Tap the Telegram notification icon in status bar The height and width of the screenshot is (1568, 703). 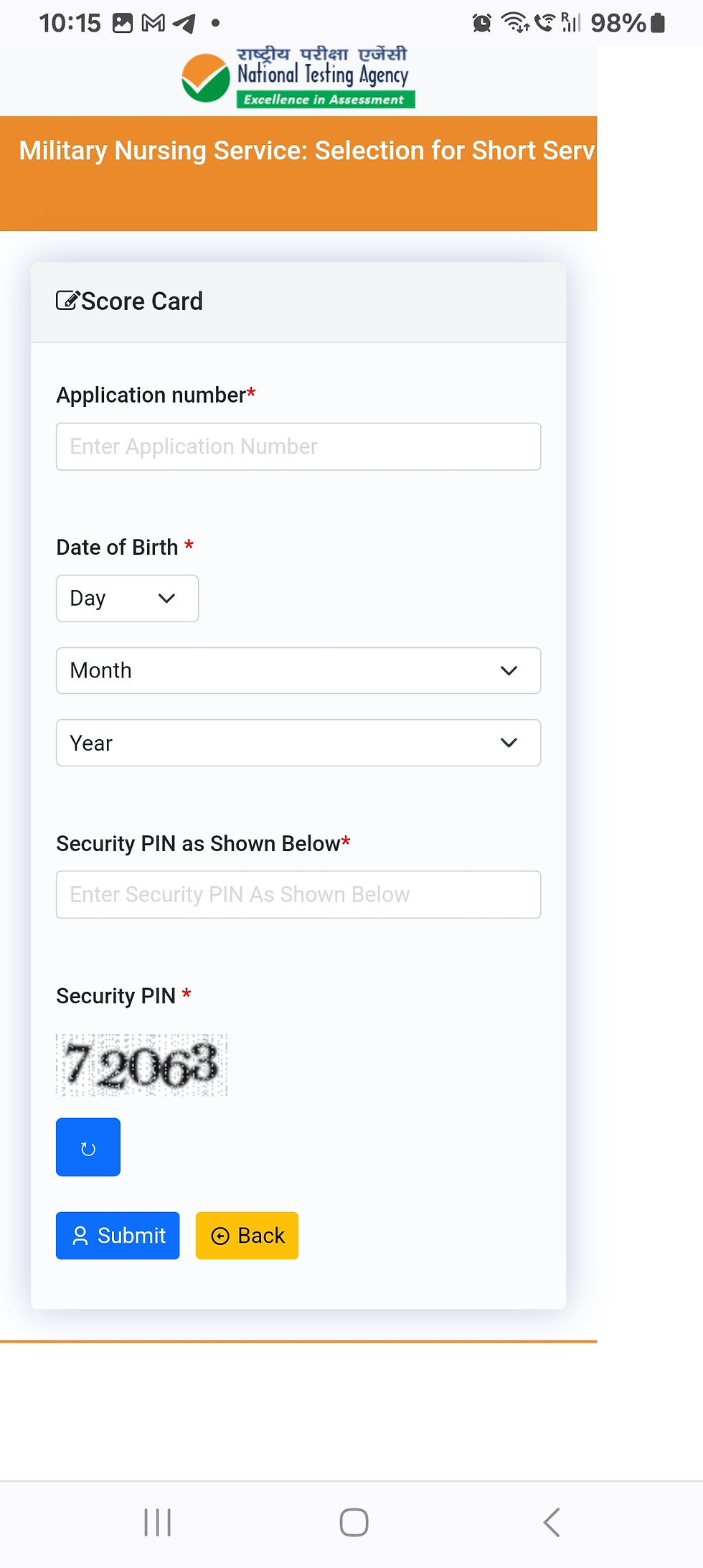184,24
